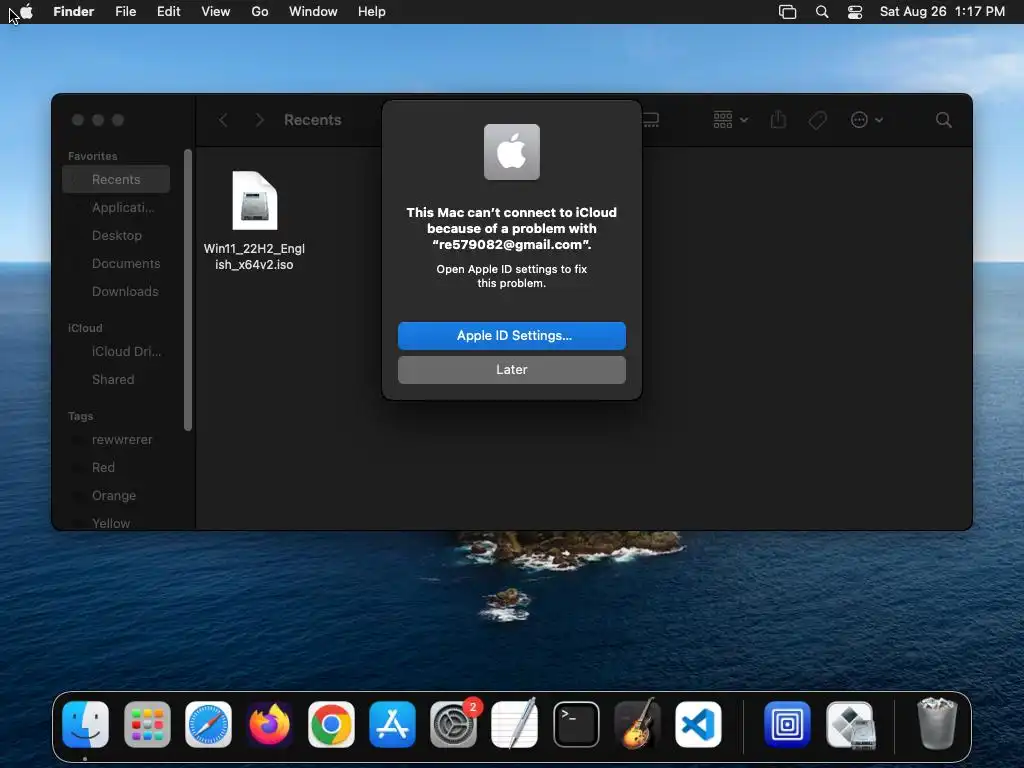
Task: Open the View menu
Action: [x=216, y=12]
